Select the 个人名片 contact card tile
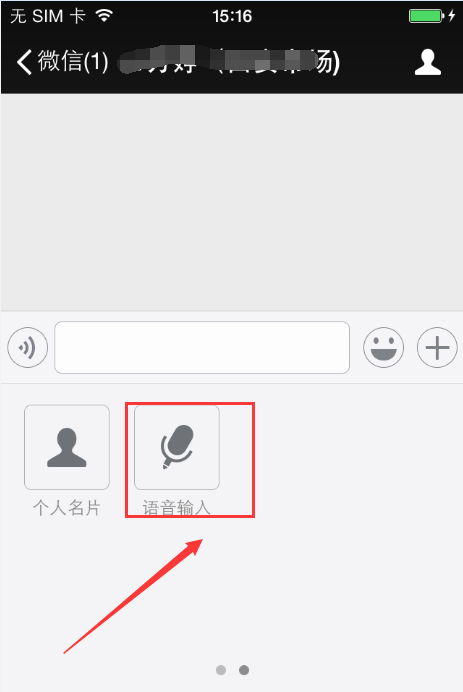Image resolution: width=463 pixels, height=692 pixels. [x=67, y=447]
